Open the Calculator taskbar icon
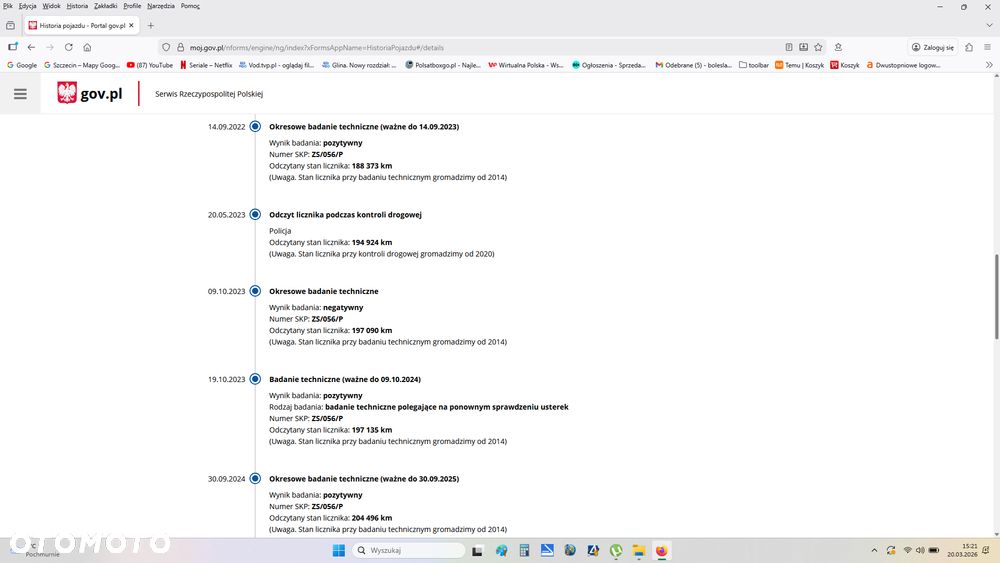This screenshot has width=1000, height=563. (x=524, y=550)
